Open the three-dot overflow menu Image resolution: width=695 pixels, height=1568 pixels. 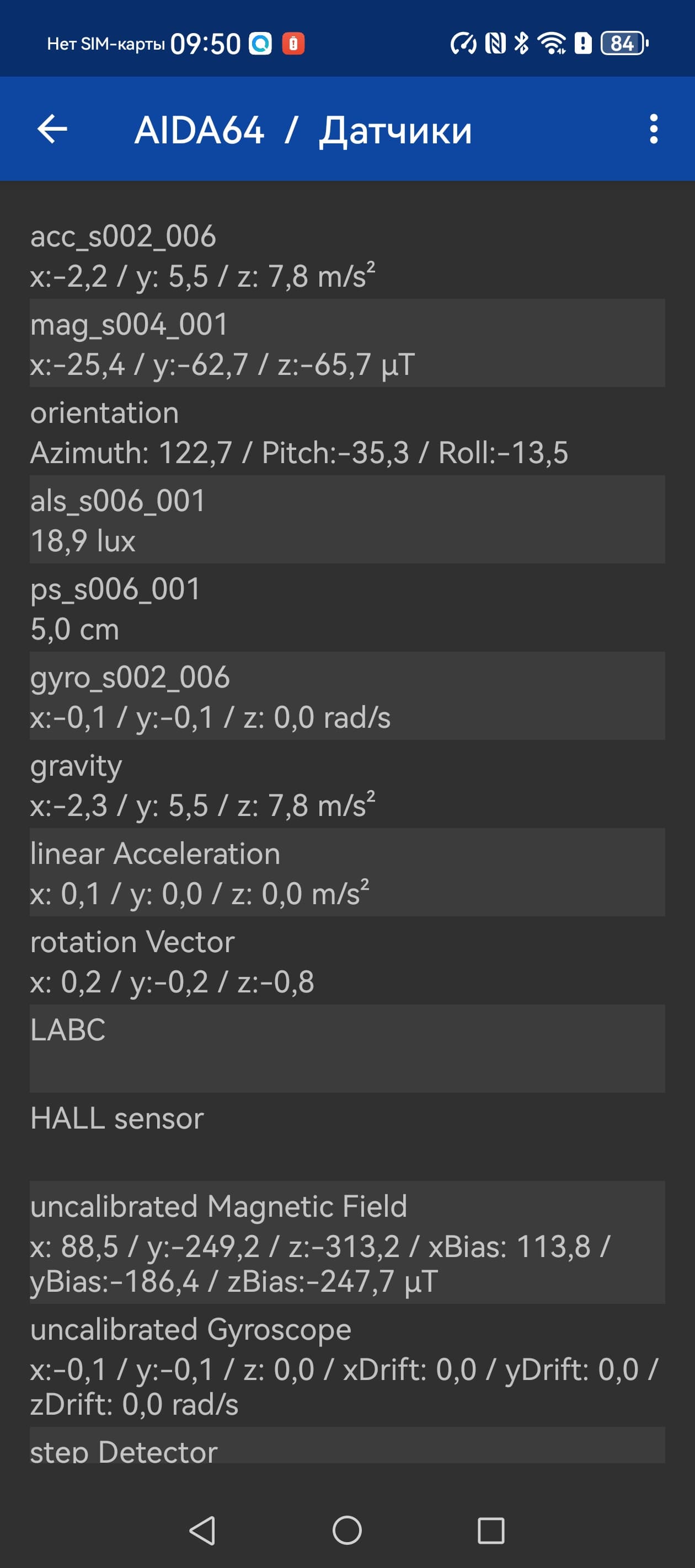point(654,129)
